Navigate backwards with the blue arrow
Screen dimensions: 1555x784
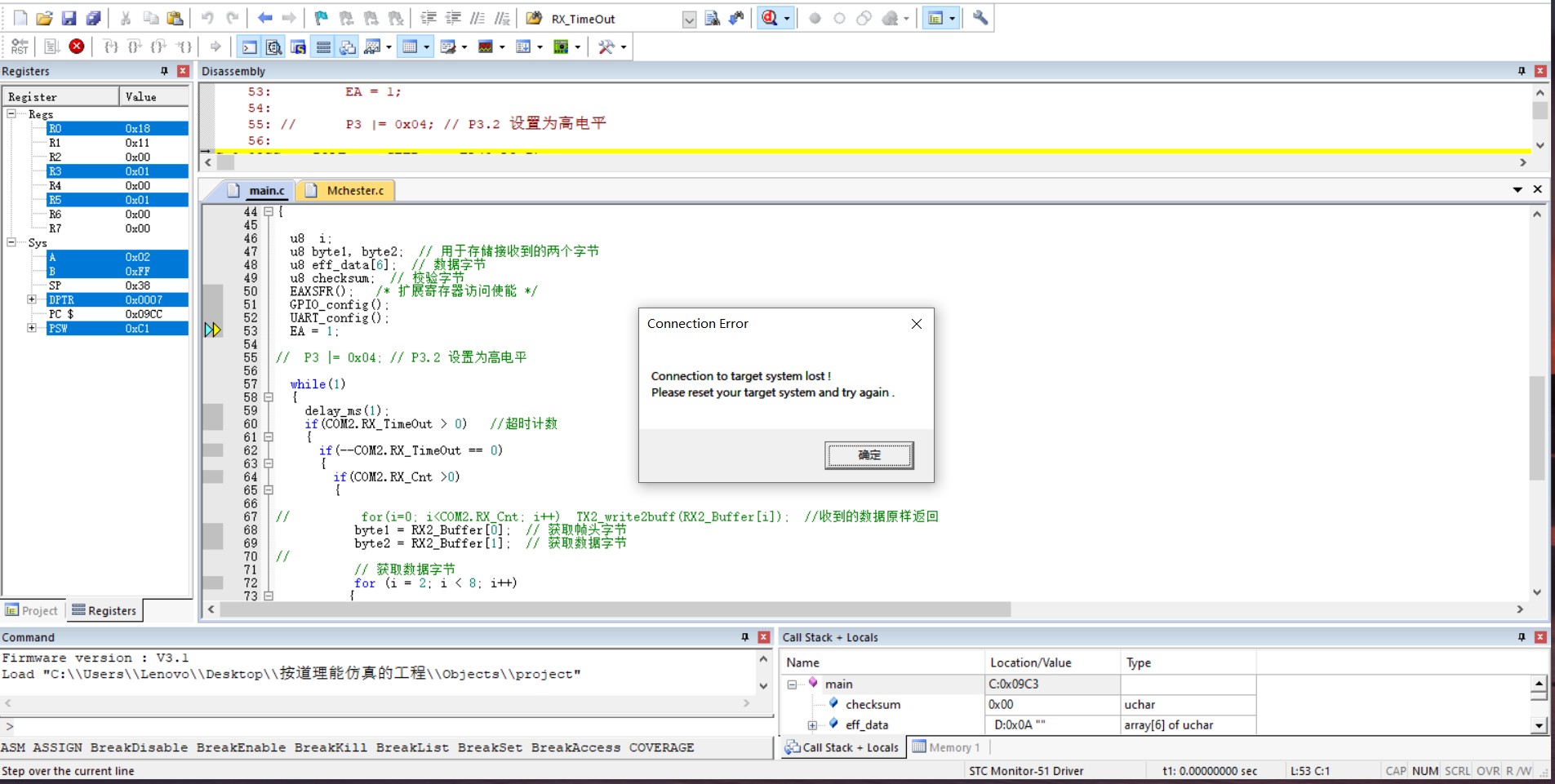pos(264,18)
